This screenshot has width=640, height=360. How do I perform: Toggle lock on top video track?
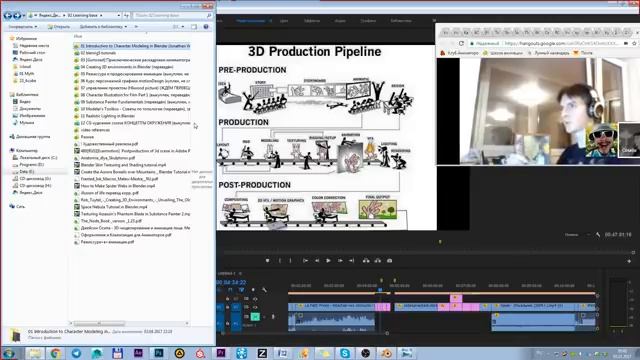(x=228, y=299)
